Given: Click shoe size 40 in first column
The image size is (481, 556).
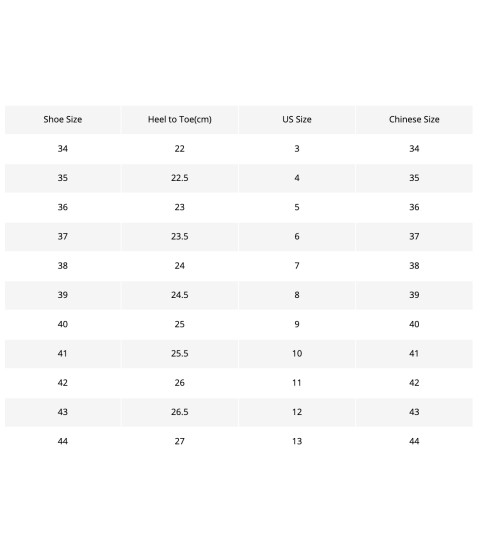Looking at the screenshot, I should coord(63,324).
